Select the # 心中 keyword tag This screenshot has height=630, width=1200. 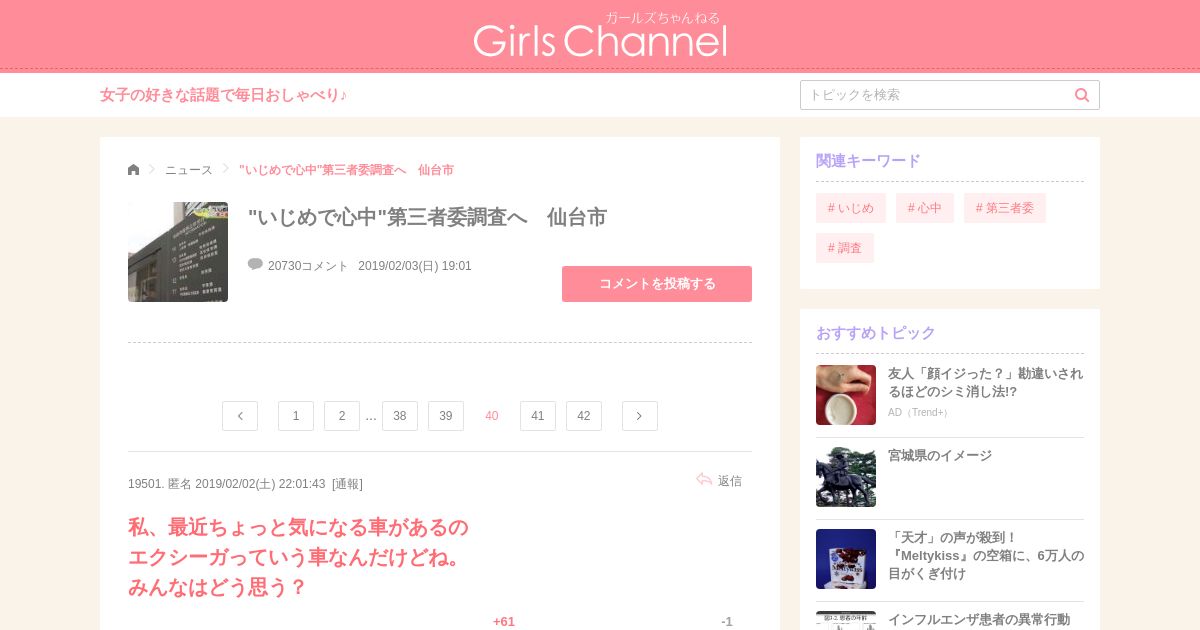925,208
